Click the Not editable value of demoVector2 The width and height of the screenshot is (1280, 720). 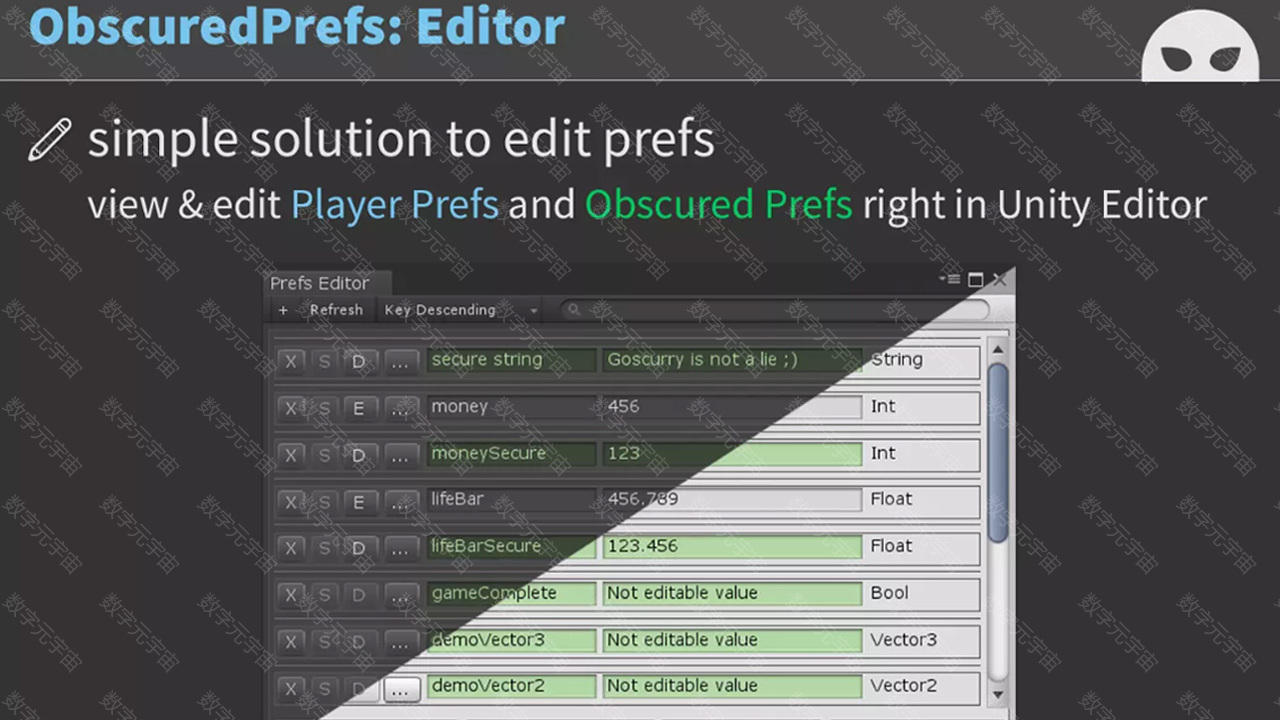(731, 686)
